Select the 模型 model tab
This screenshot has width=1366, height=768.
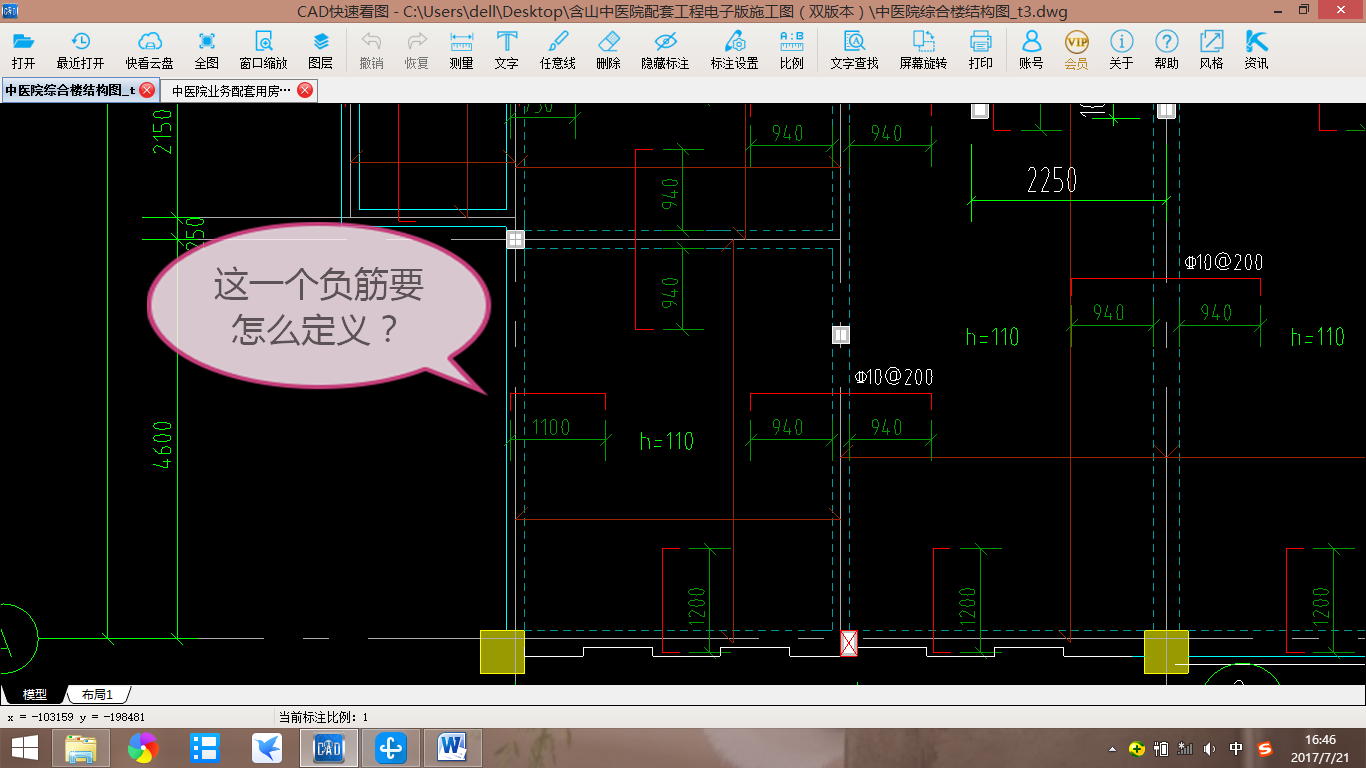point(34,694)
